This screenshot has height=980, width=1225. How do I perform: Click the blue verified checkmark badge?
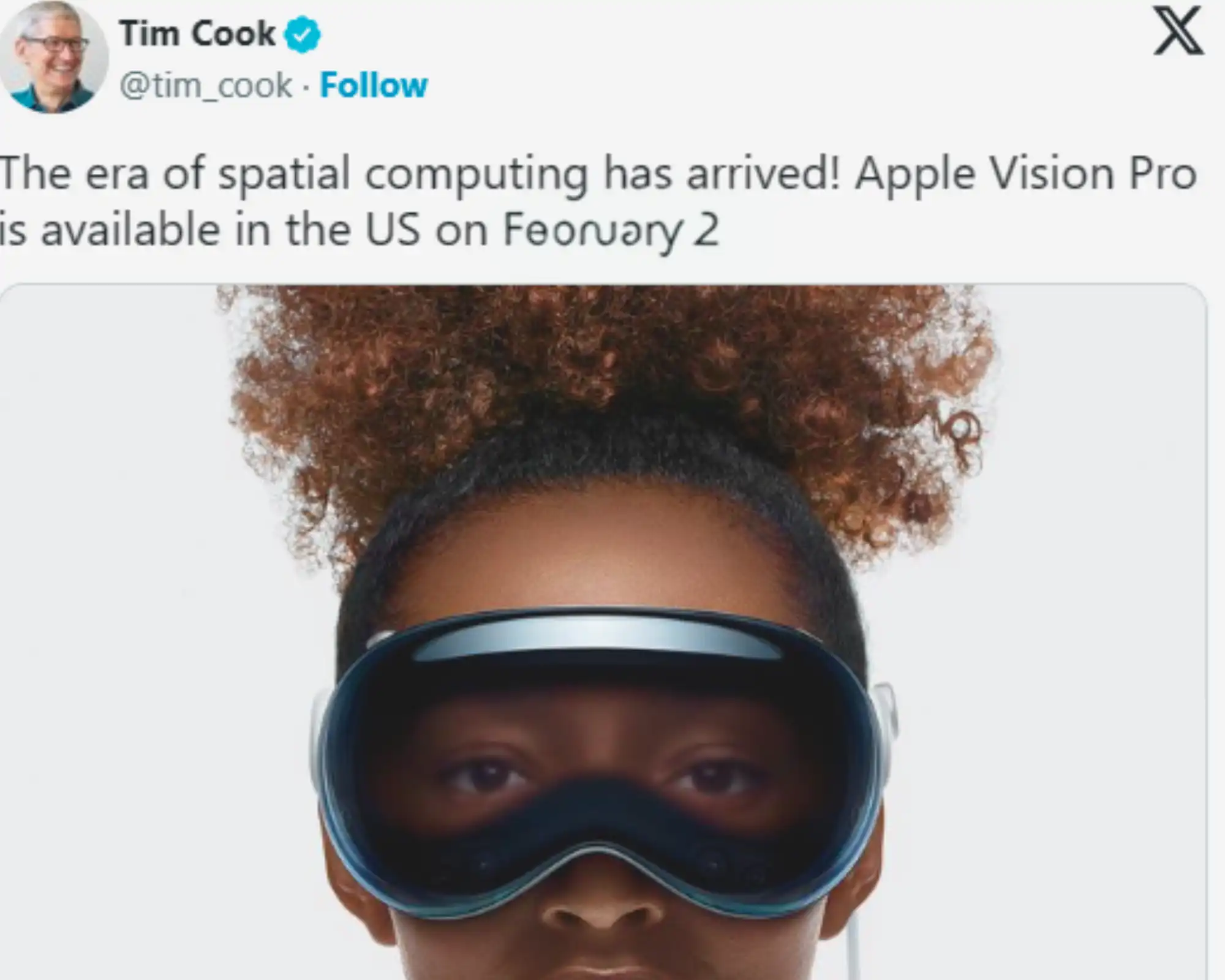point(302,34)
